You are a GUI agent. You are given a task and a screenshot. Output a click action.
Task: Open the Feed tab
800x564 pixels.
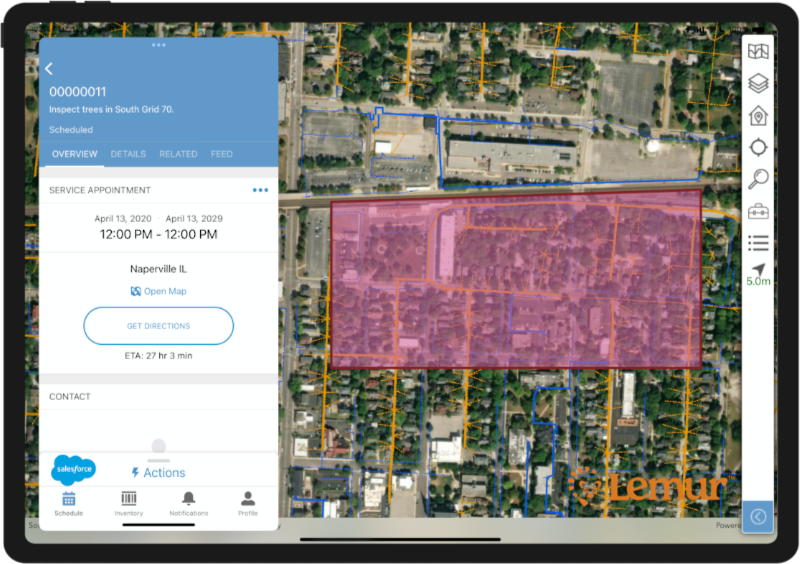[x=221, y=154]
